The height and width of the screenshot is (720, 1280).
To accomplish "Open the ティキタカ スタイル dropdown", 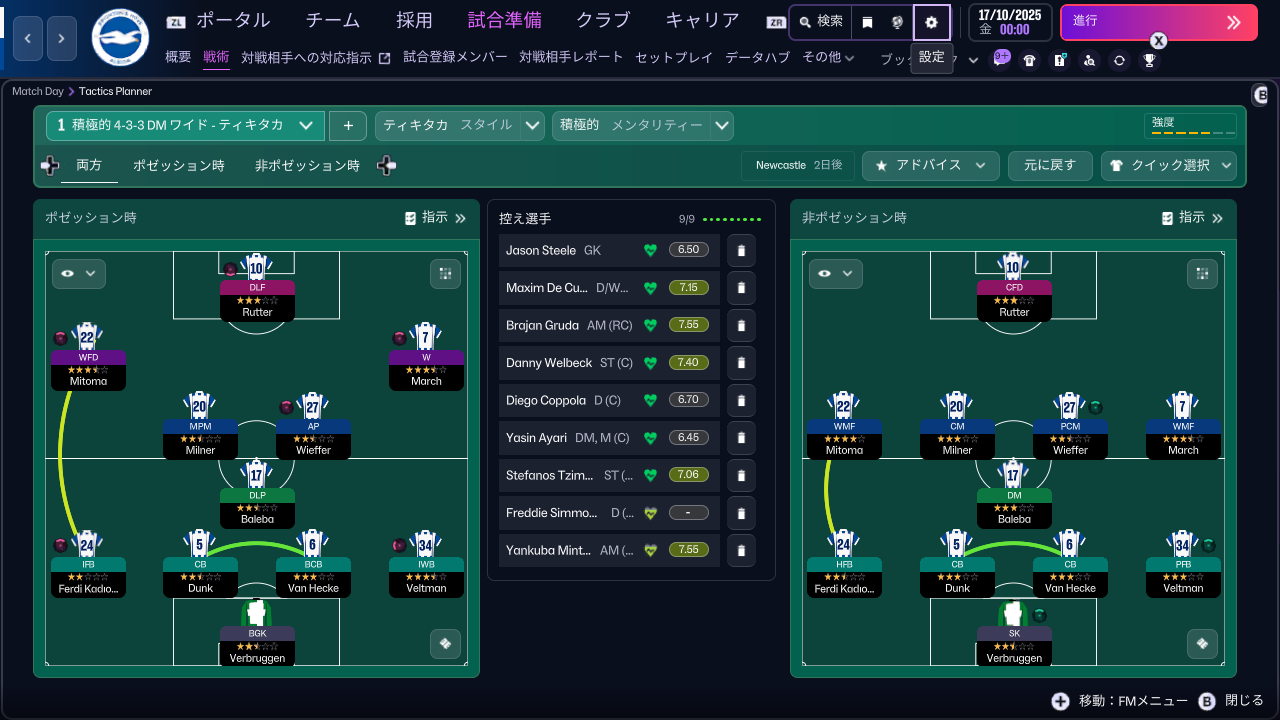I will (459, 126).
